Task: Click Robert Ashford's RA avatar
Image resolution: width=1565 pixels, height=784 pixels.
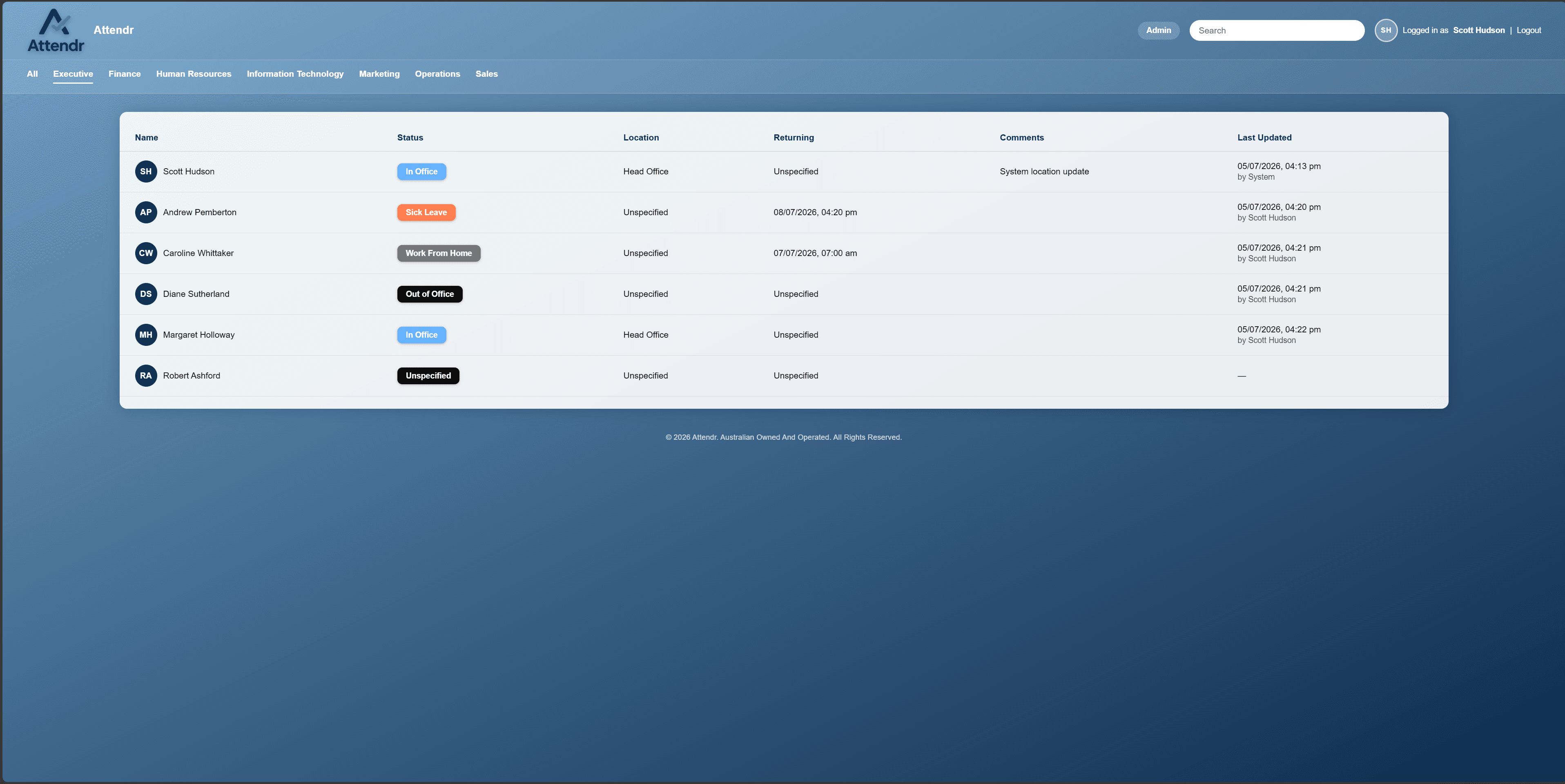Action: [x=146, y=376]
